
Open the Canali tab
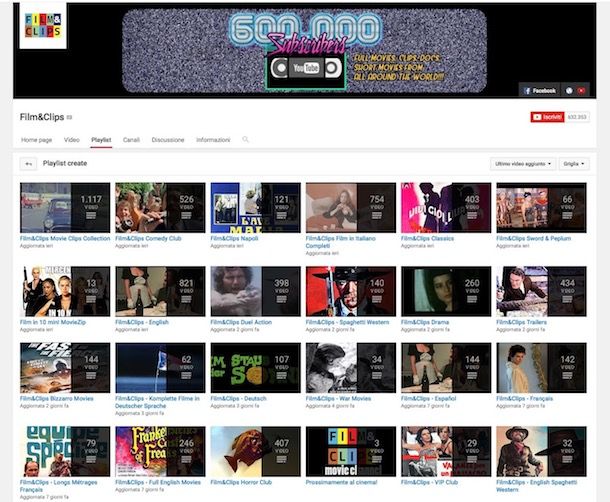(x=131, y=140)
